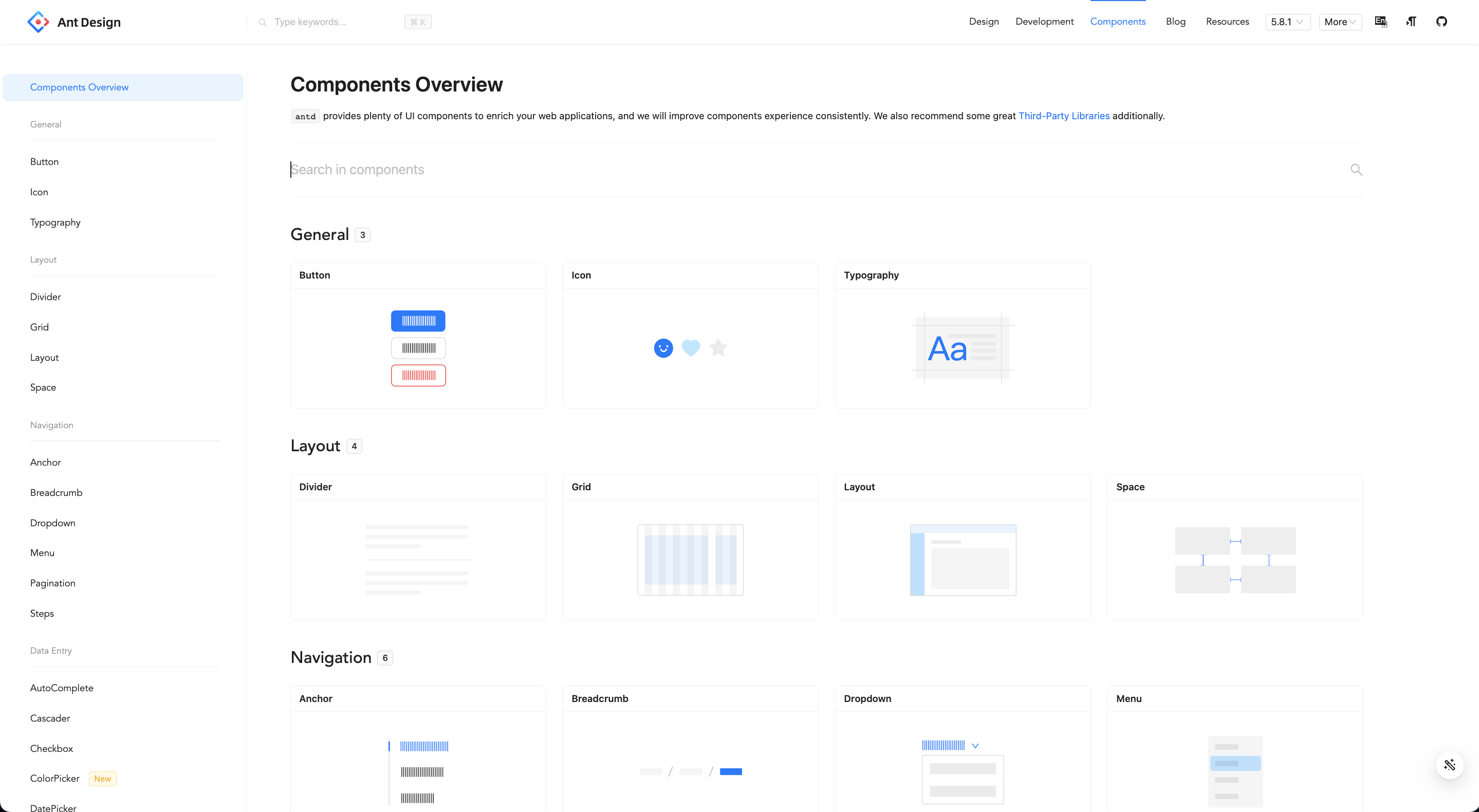
Task: Open the Dropdown component card
Action: (963, 749)
